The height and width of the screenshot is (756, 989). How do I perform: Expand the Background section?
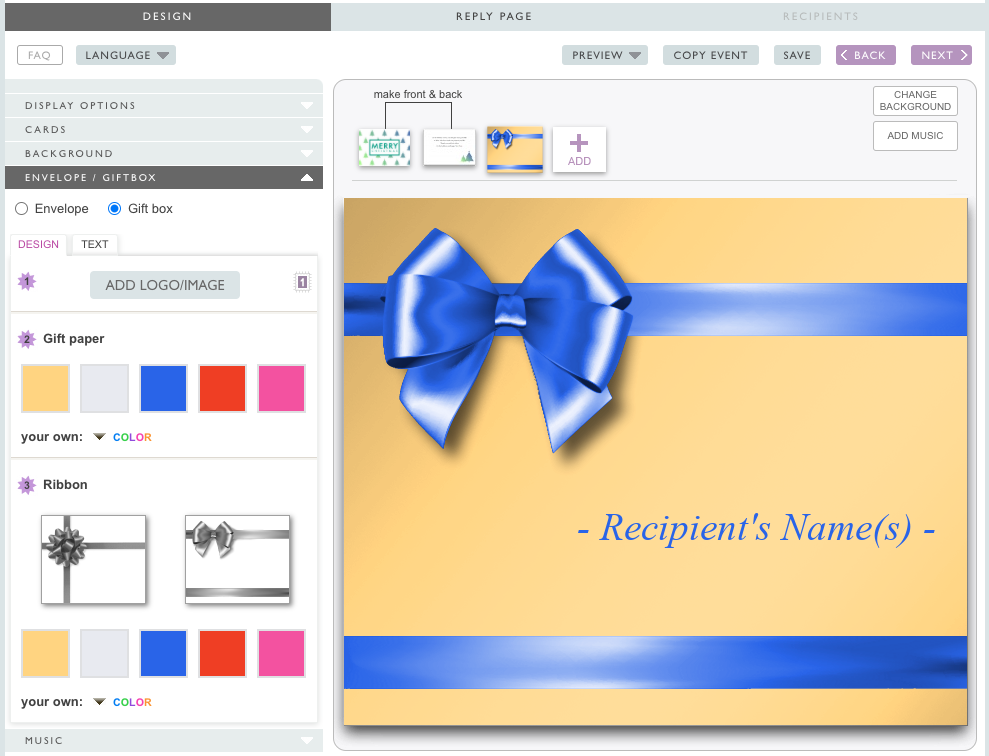[164, 153]
